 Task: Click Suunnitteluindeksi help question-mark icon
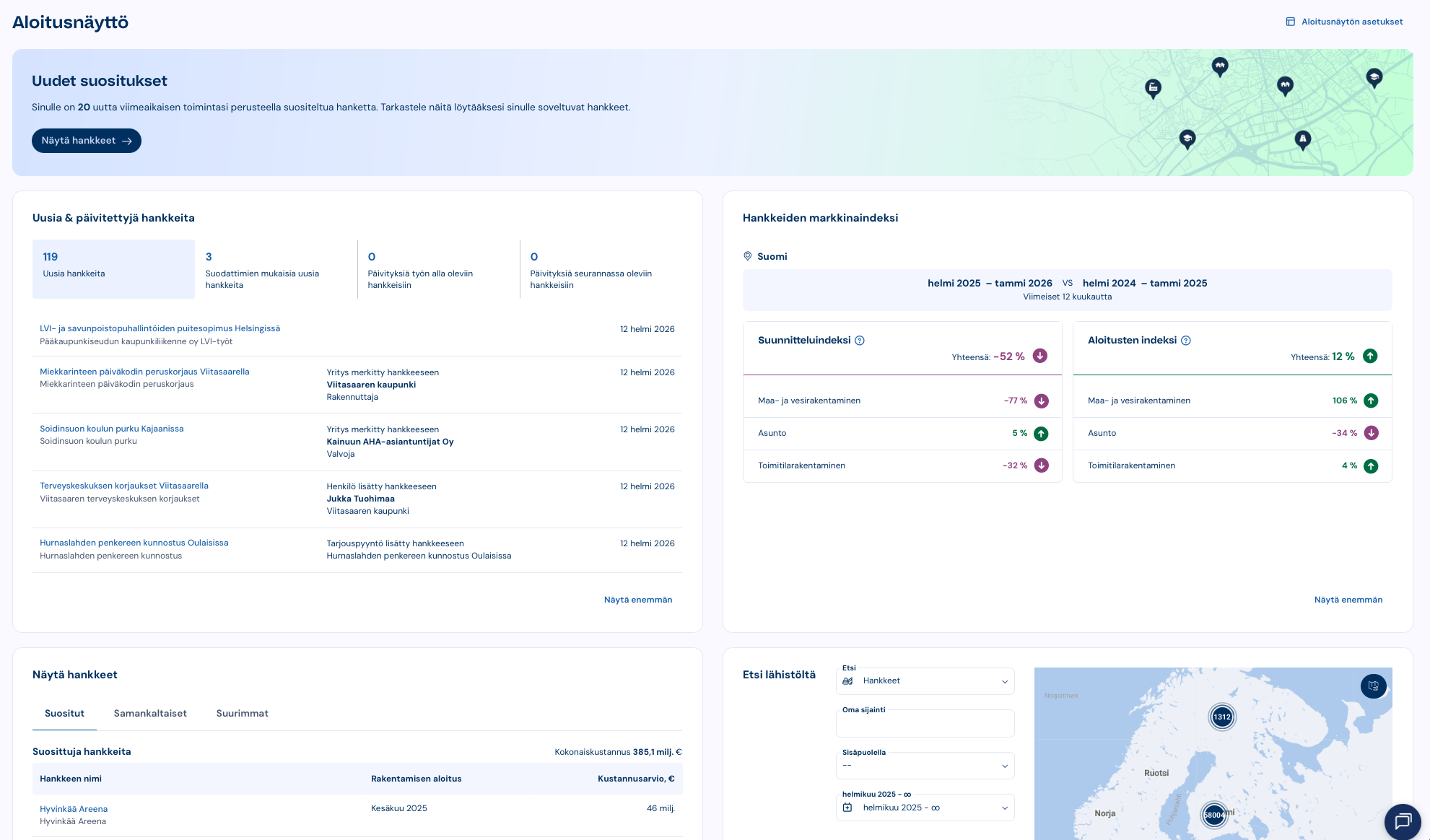pyautogui.click(x=860, y=341)
